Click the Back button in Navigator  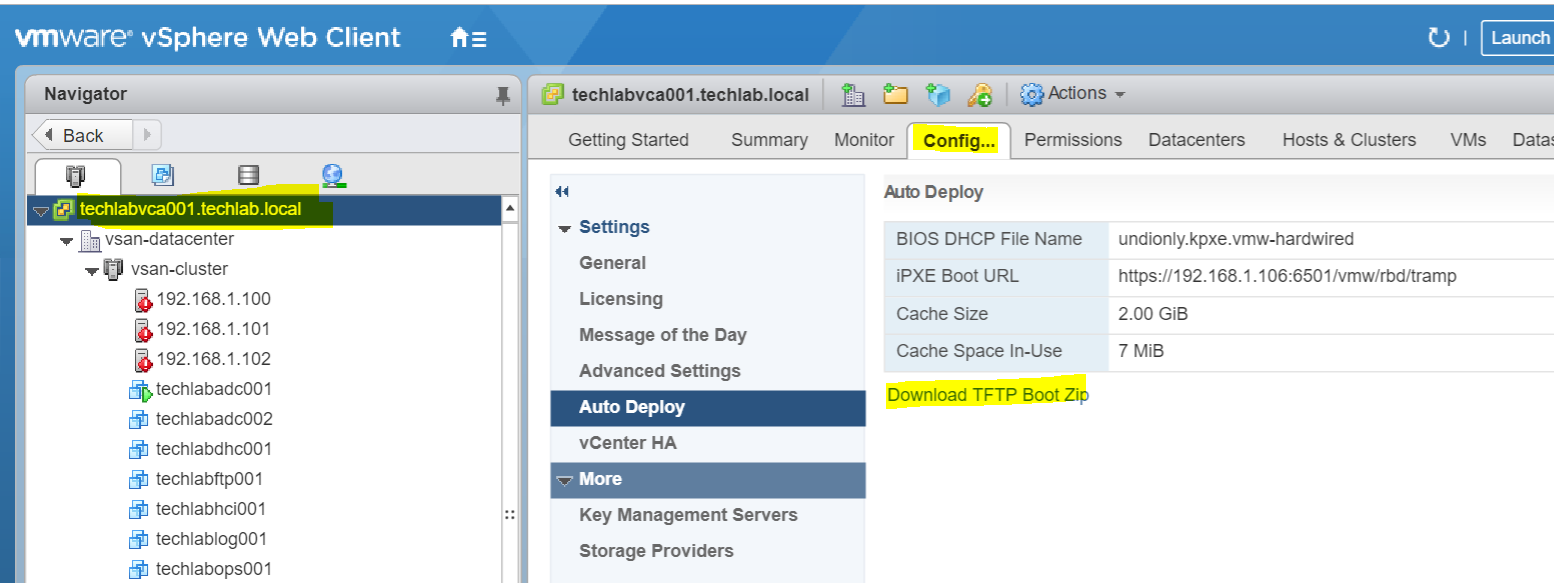(x=82, y=135)
